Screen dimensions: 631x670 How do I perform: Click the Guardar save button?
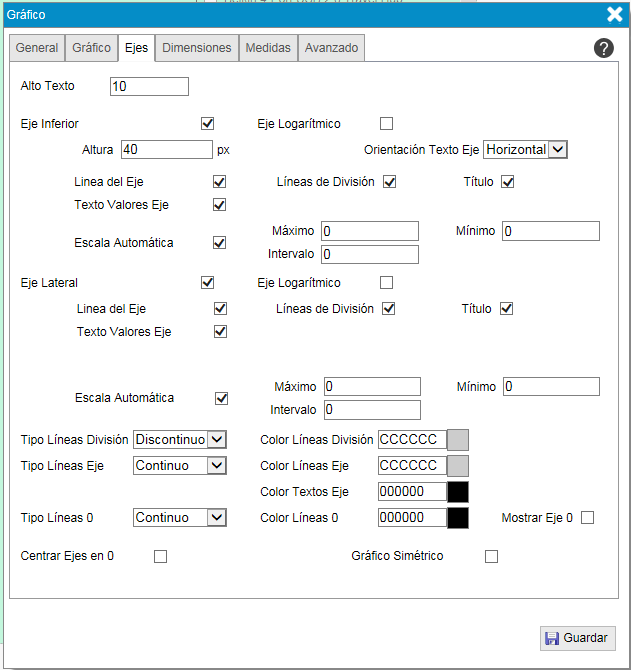[x=578, y=638]
